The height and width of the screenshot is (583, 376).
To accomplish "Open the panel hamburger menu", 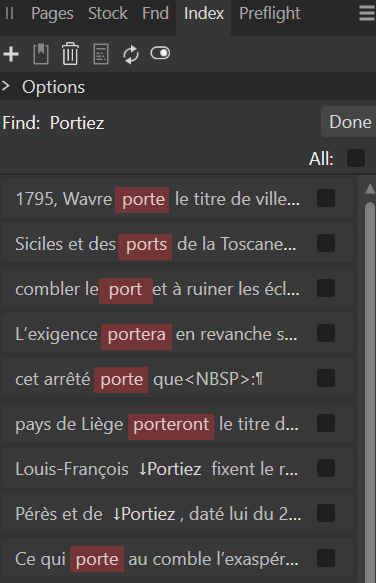I will (367, 14).
